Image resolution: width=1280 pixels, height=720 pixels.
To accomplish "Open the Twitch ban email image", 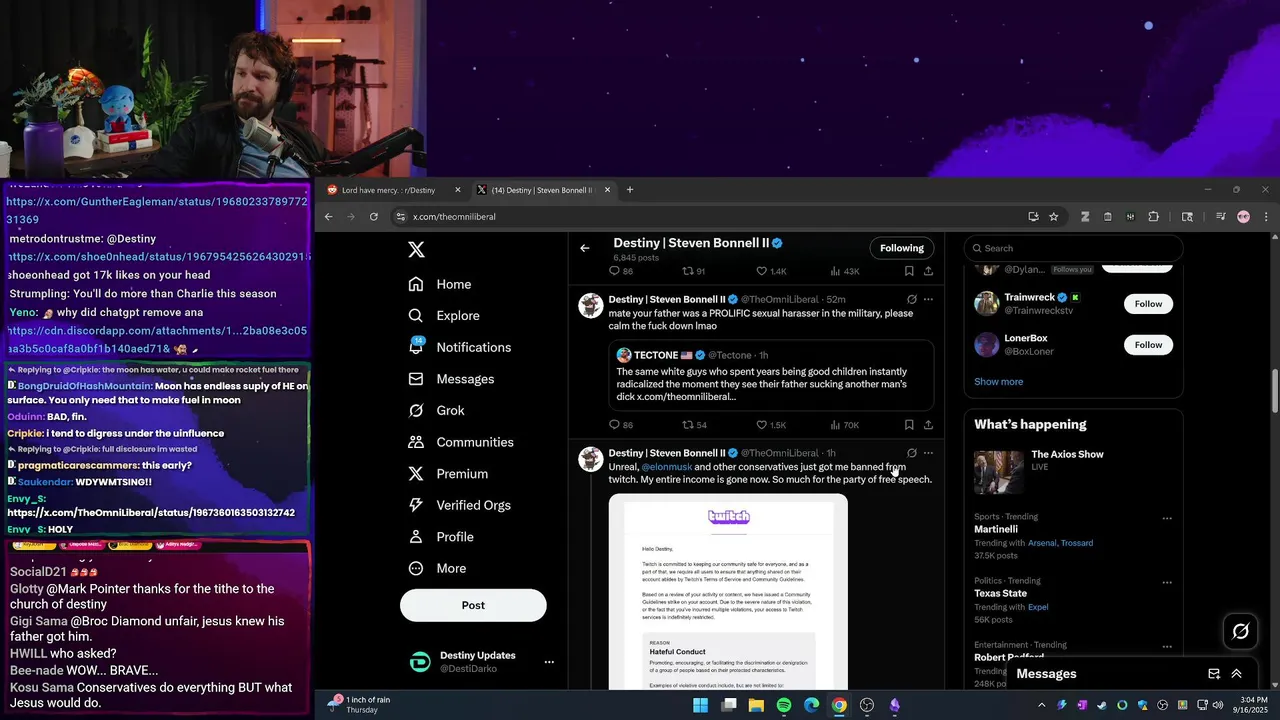I will point(728,592).
